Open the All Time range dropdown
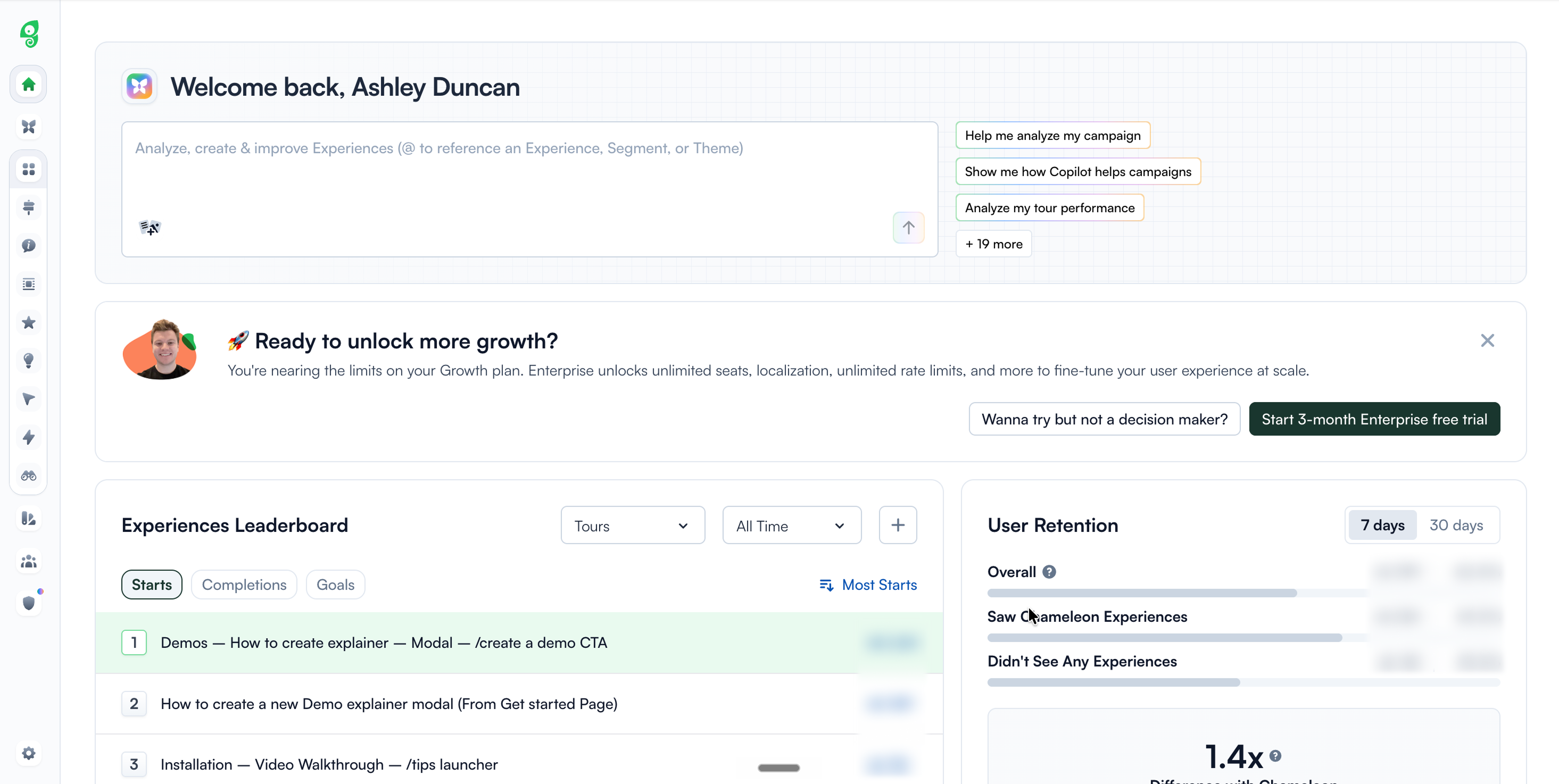 coord(792,526)
